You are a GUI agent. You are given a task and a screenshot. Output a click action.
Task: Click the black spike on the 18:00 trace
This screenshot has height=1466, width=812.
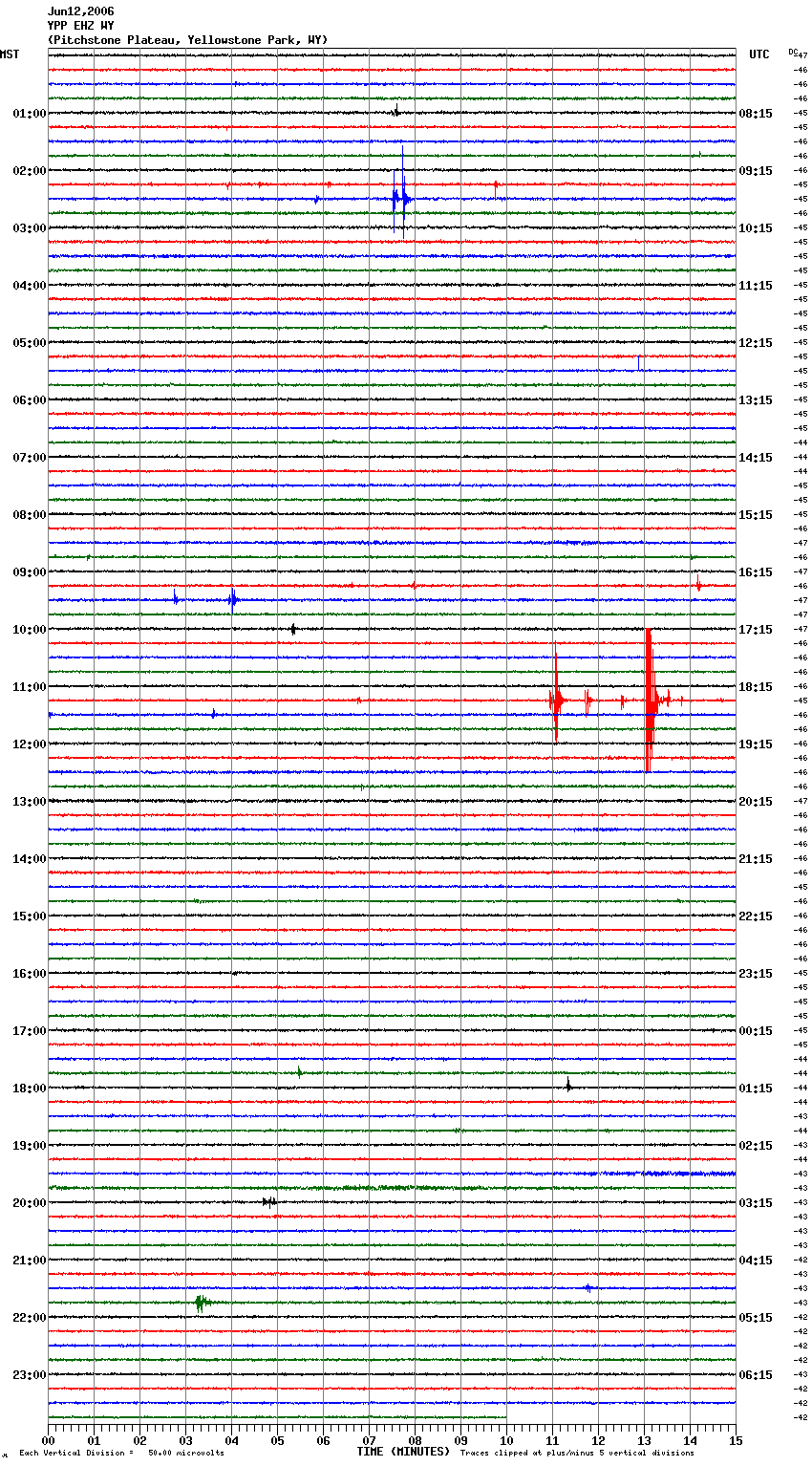[568, 1085]
